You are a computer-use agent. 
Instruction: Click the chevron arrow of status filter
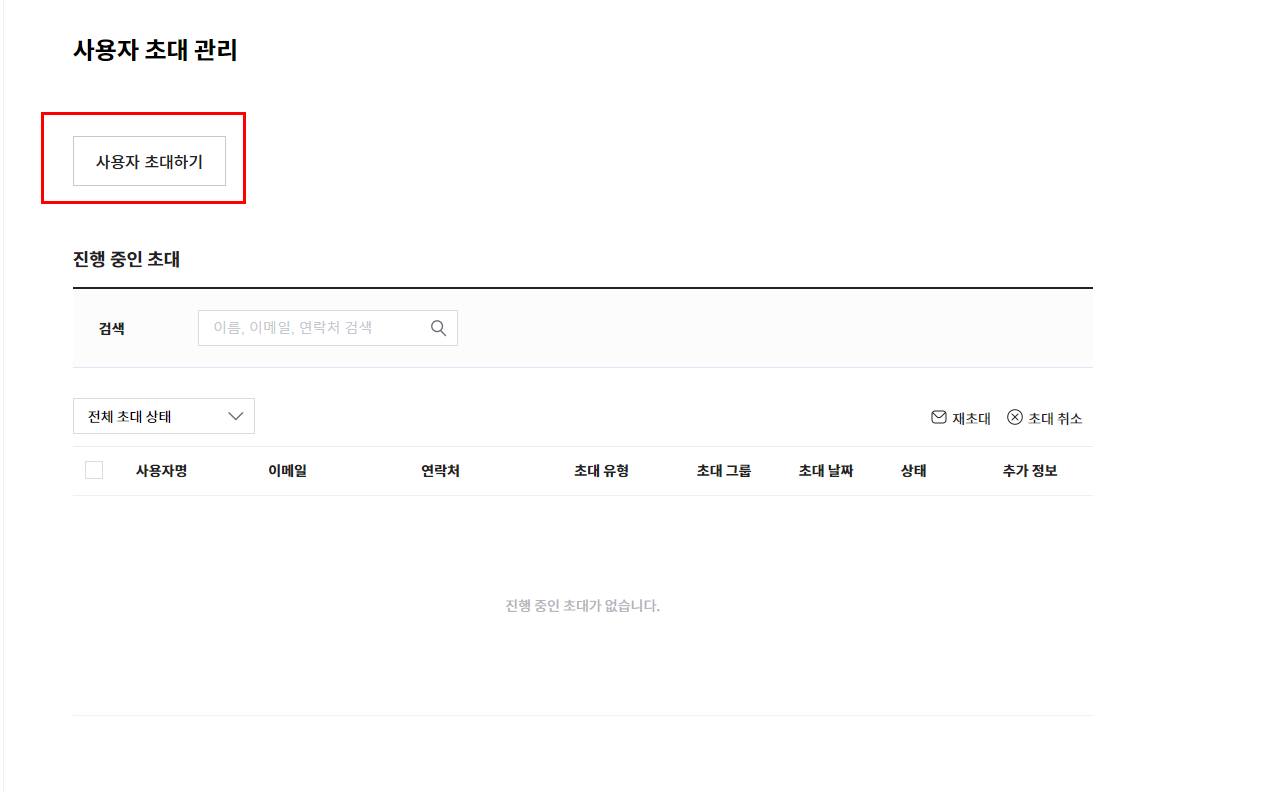[236, 416]
